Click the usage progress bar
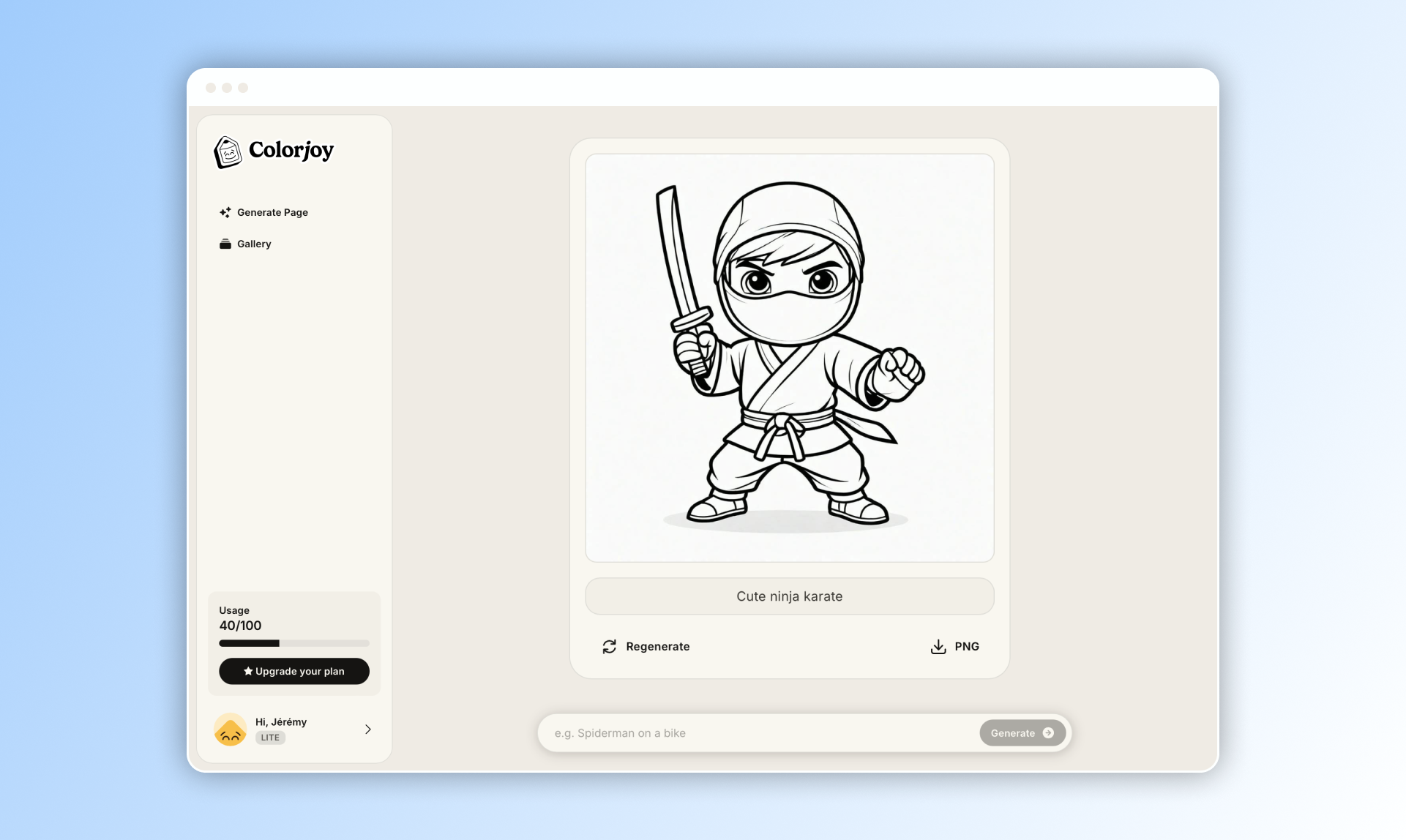Screen dimensions: 1406x840 (x=294, y=643)
